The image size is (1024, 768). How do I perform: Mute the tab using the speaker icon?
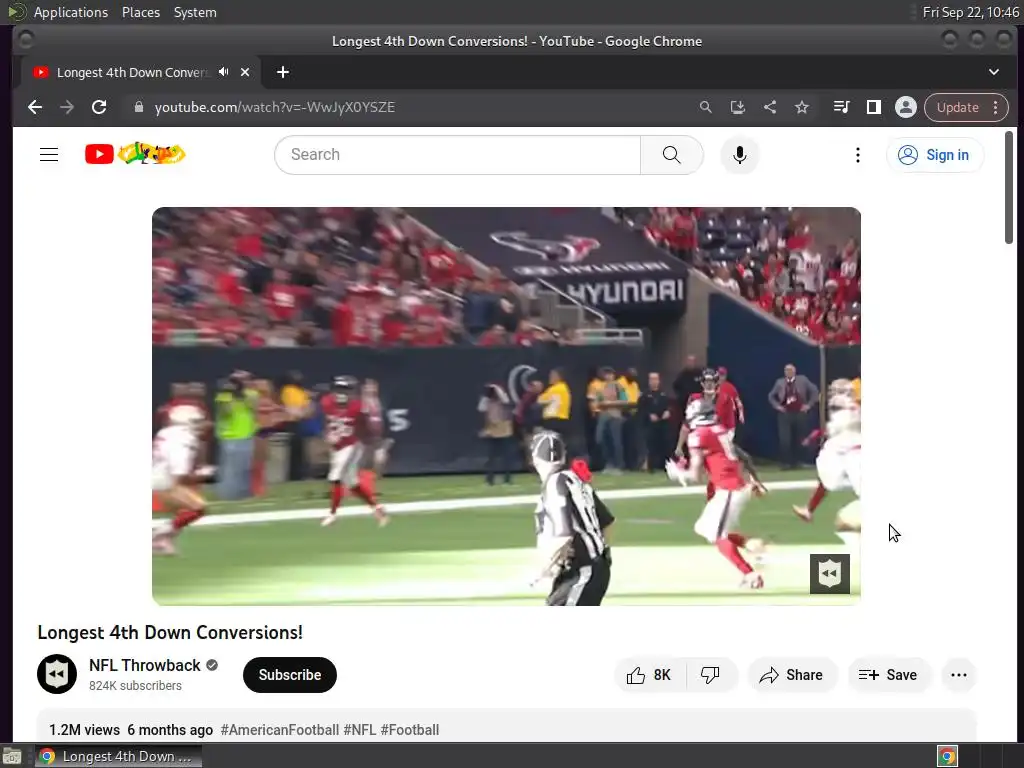[x=223, y=72]
